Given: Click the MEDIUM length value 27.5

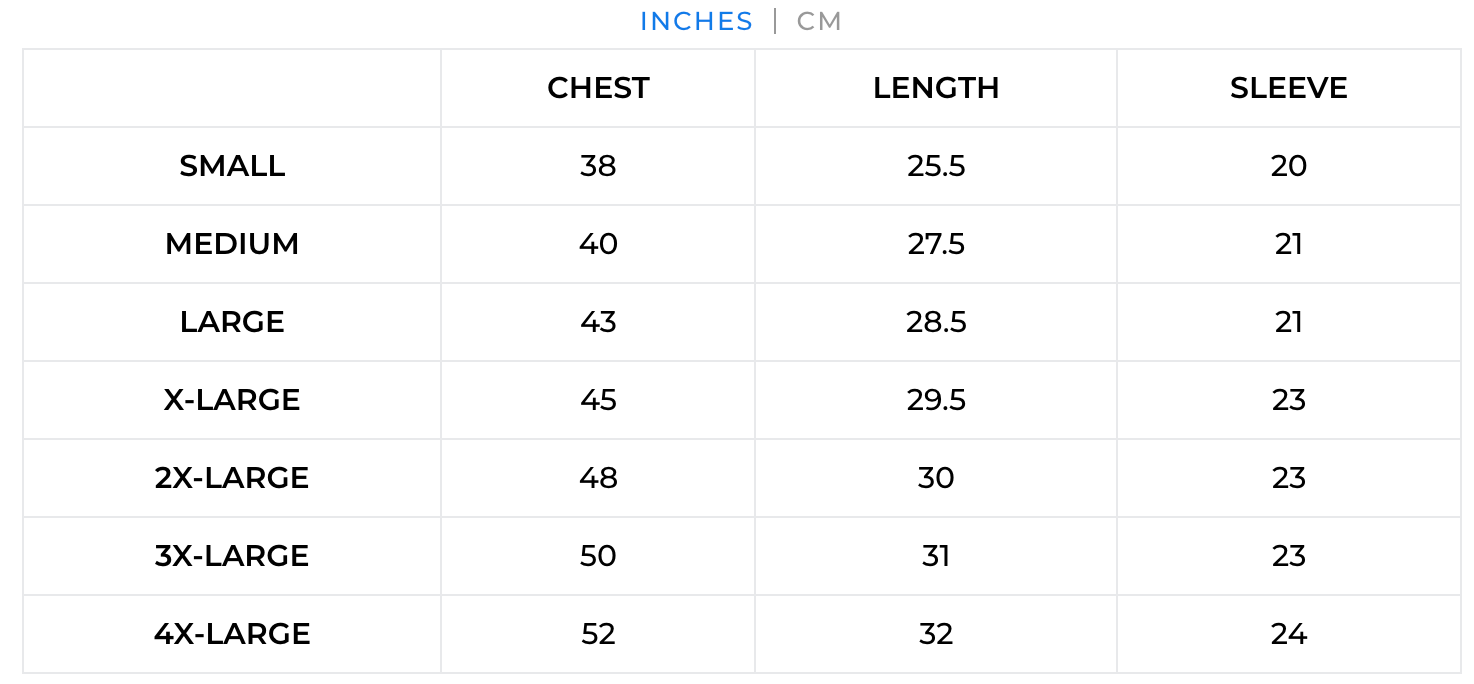Looking at the screenshot, I should point(936,244).
